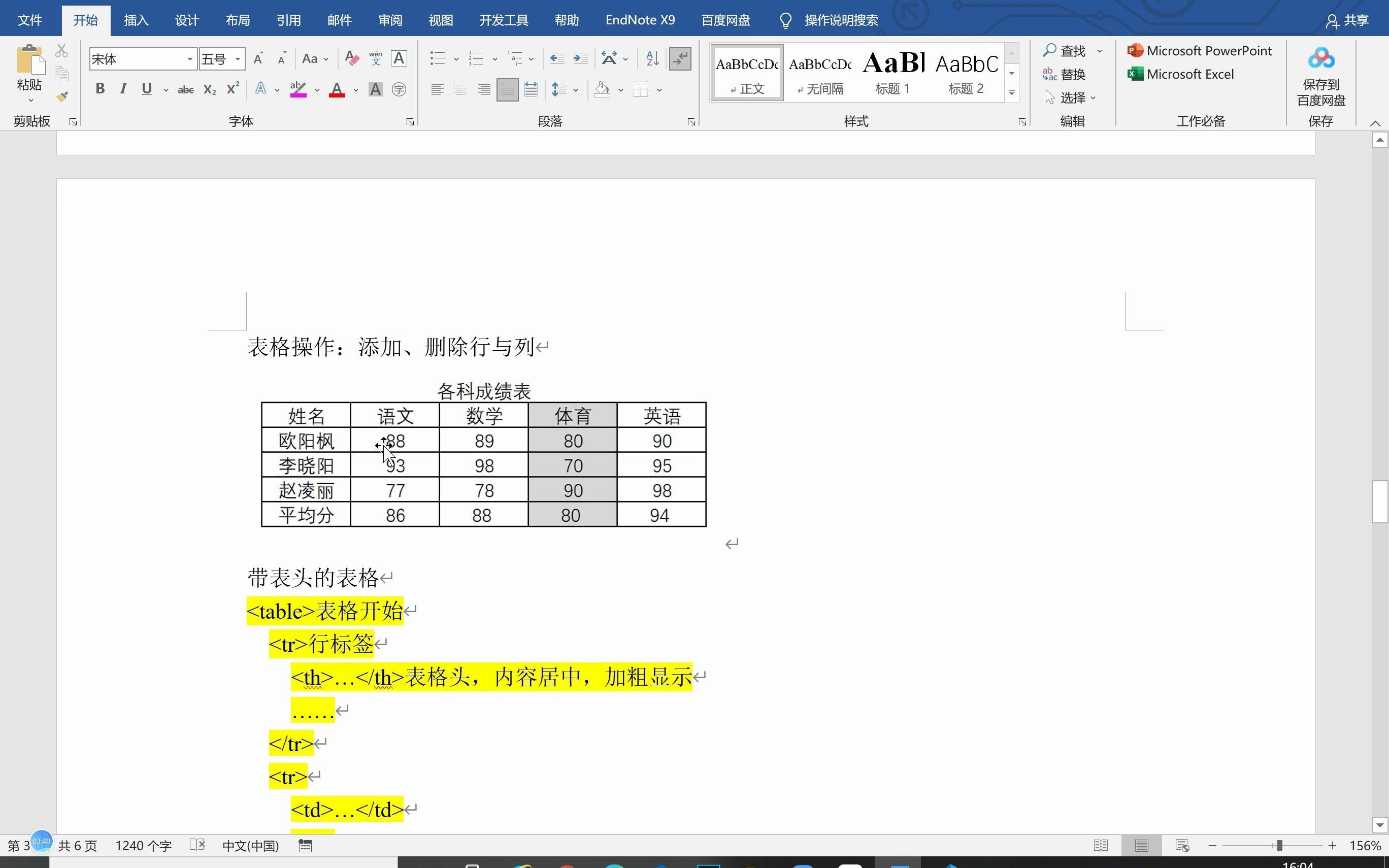Open spelling check status icon

197,846
